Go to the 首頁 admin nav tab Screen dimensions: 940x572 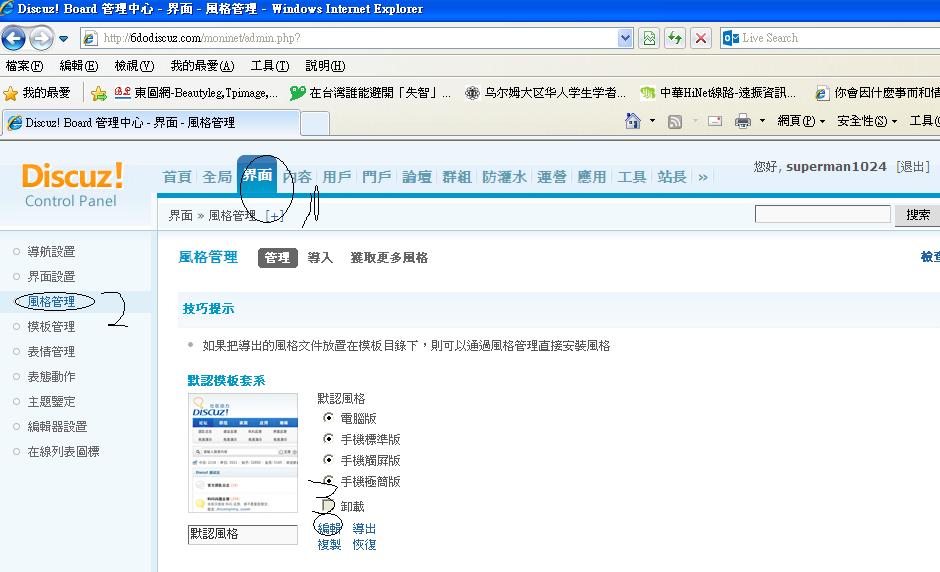pyautogui.click(x=177, y=177)
